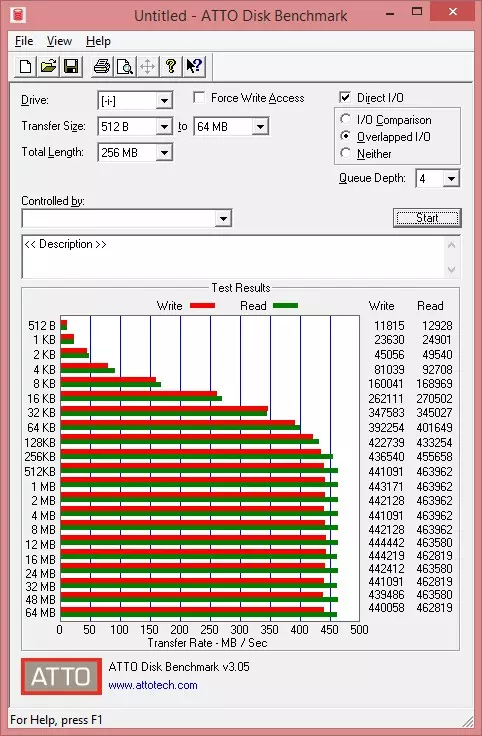Maximize the ATTO Disk Benchmark window
Screen dimensions: 482x736
click(417, 12)
